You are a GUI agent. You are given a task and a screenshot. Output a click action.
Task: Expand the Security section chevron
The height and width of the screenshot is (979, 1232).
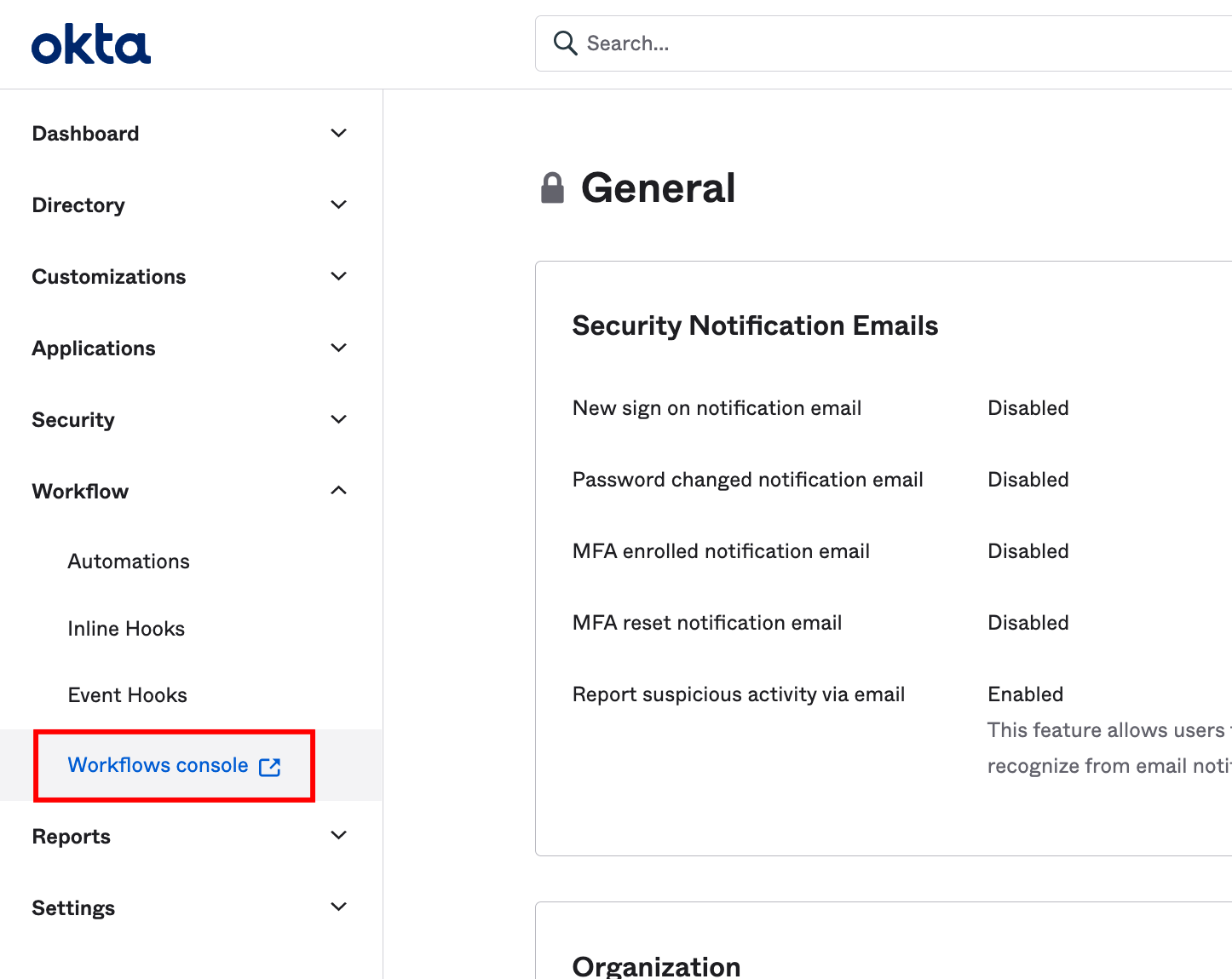click(338, 419)
